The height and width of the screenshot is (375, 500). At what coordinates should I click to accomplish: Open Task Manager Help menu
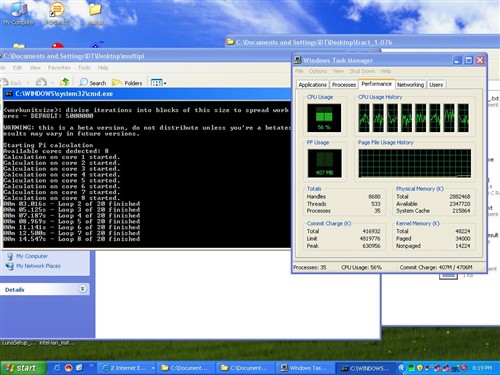386,71
